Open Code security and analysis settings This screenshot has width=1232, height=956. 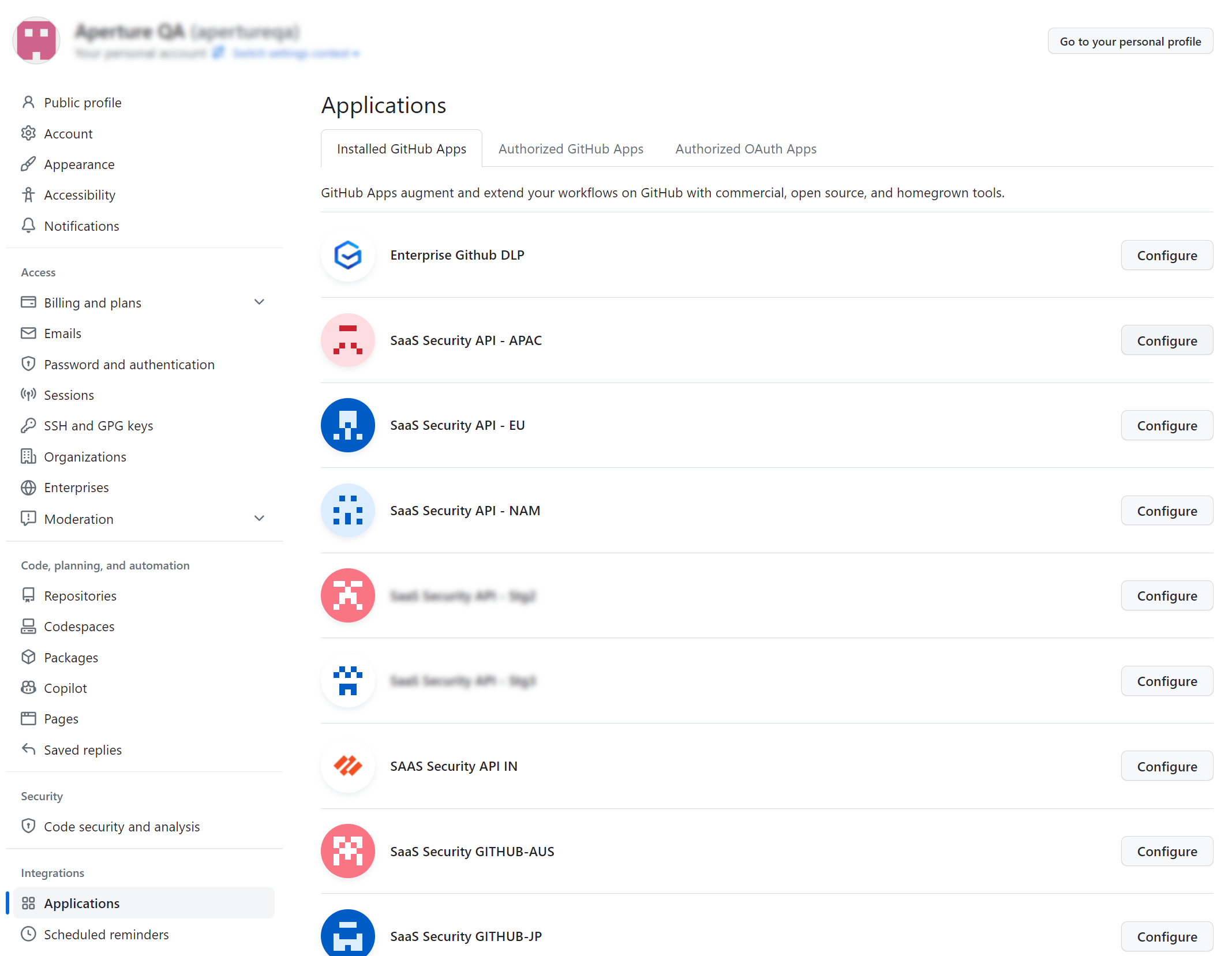pos(122,827)
